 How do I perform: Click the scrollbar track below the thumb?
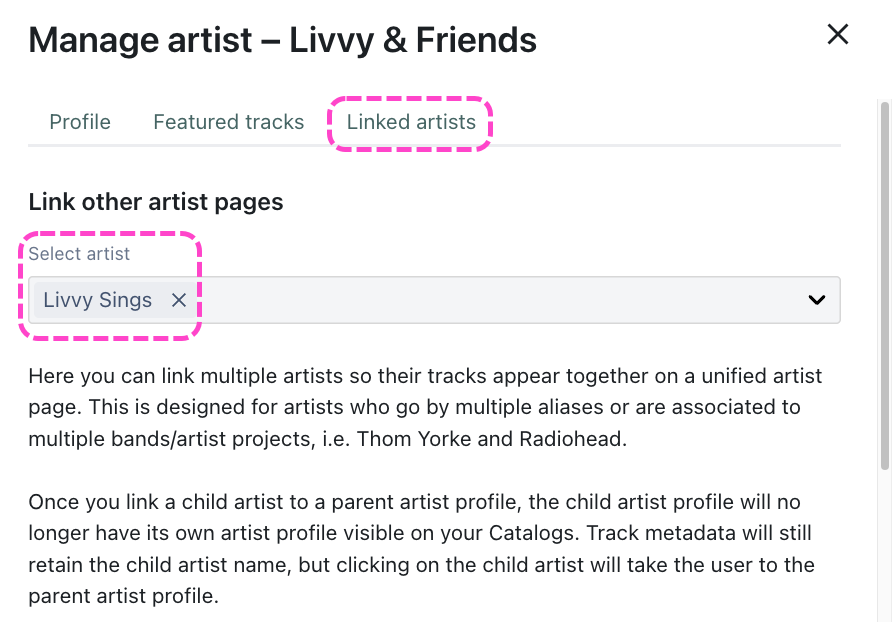coord(884,550)
